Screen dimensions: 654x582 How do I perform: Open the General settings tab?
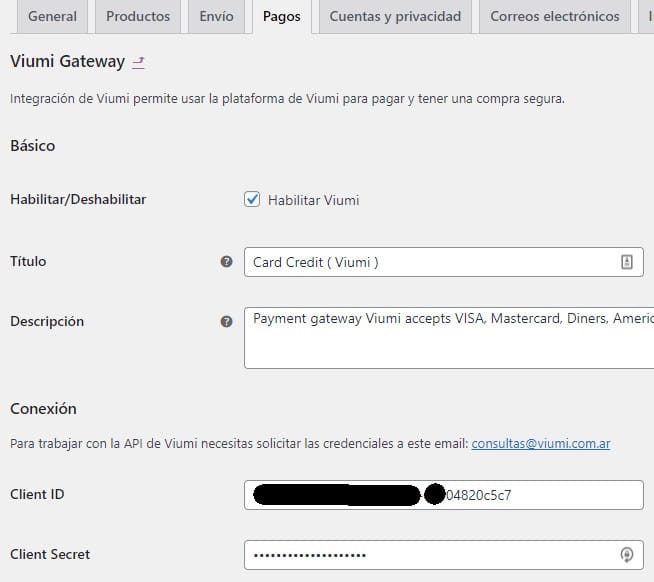(x=52, y=16)
